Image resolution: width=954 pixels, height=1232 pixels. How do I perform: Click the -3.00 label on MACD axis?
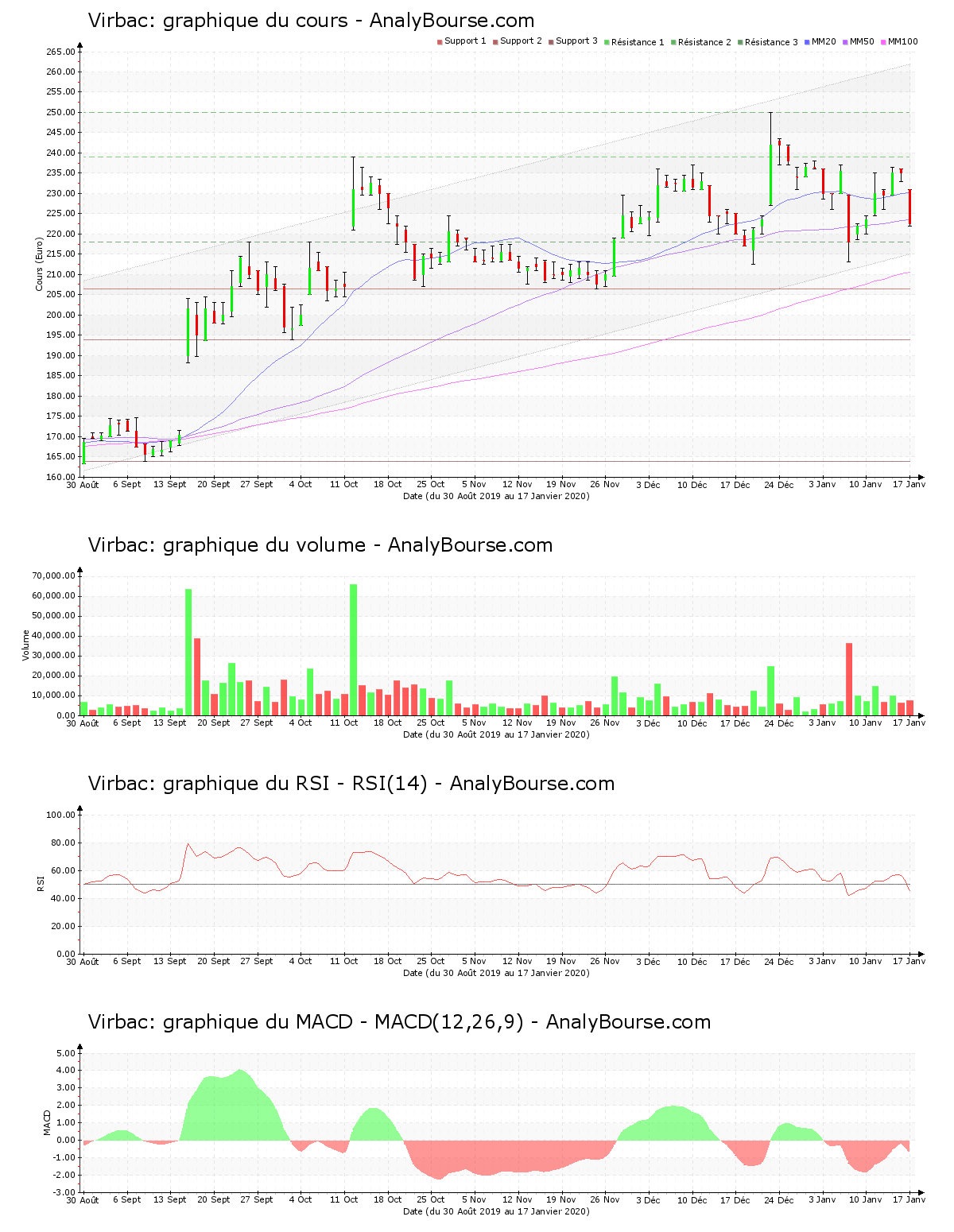tap(65, 1192)
